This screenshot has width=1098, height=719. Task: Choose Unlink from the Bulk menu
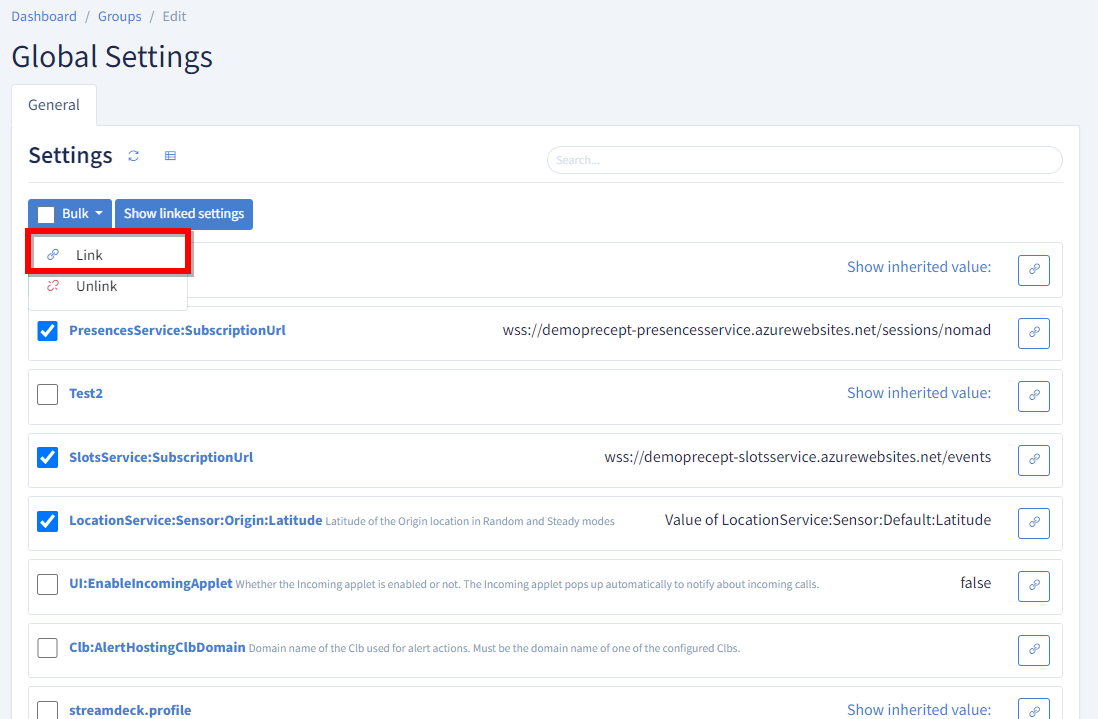97,286
